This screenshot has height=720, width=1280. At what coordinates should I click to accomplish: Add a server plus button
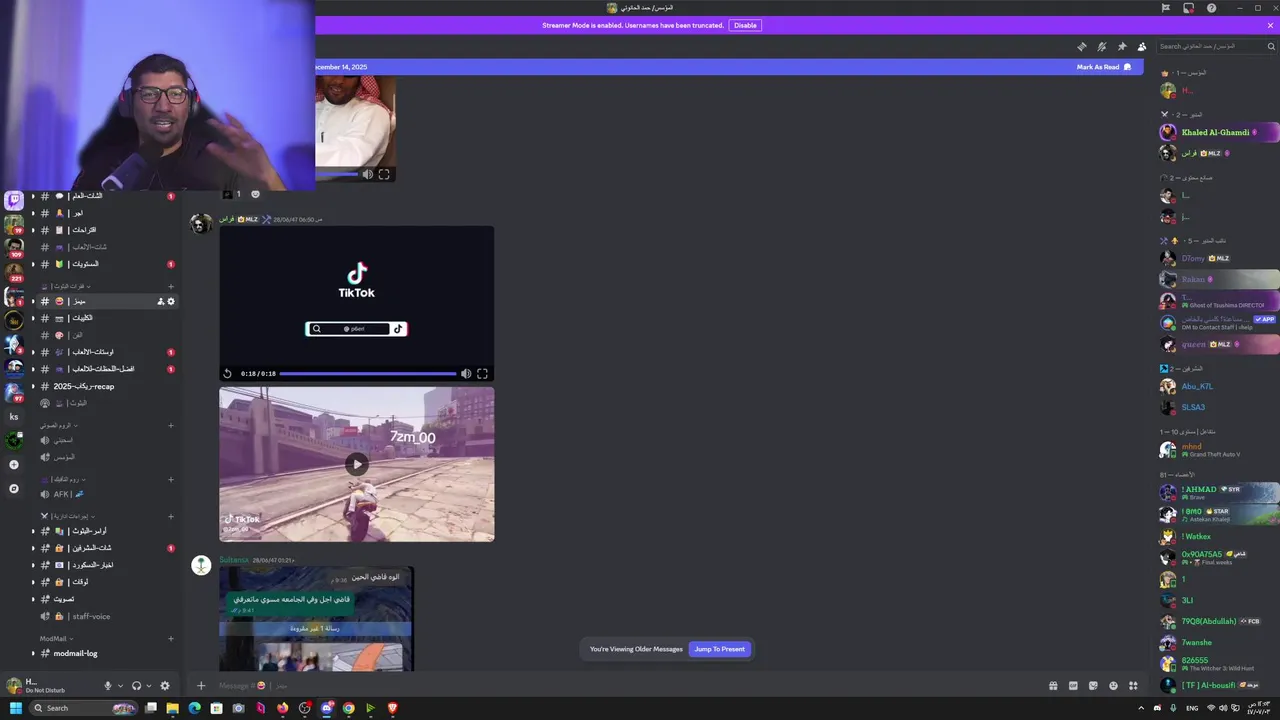(x=14, y=465)
